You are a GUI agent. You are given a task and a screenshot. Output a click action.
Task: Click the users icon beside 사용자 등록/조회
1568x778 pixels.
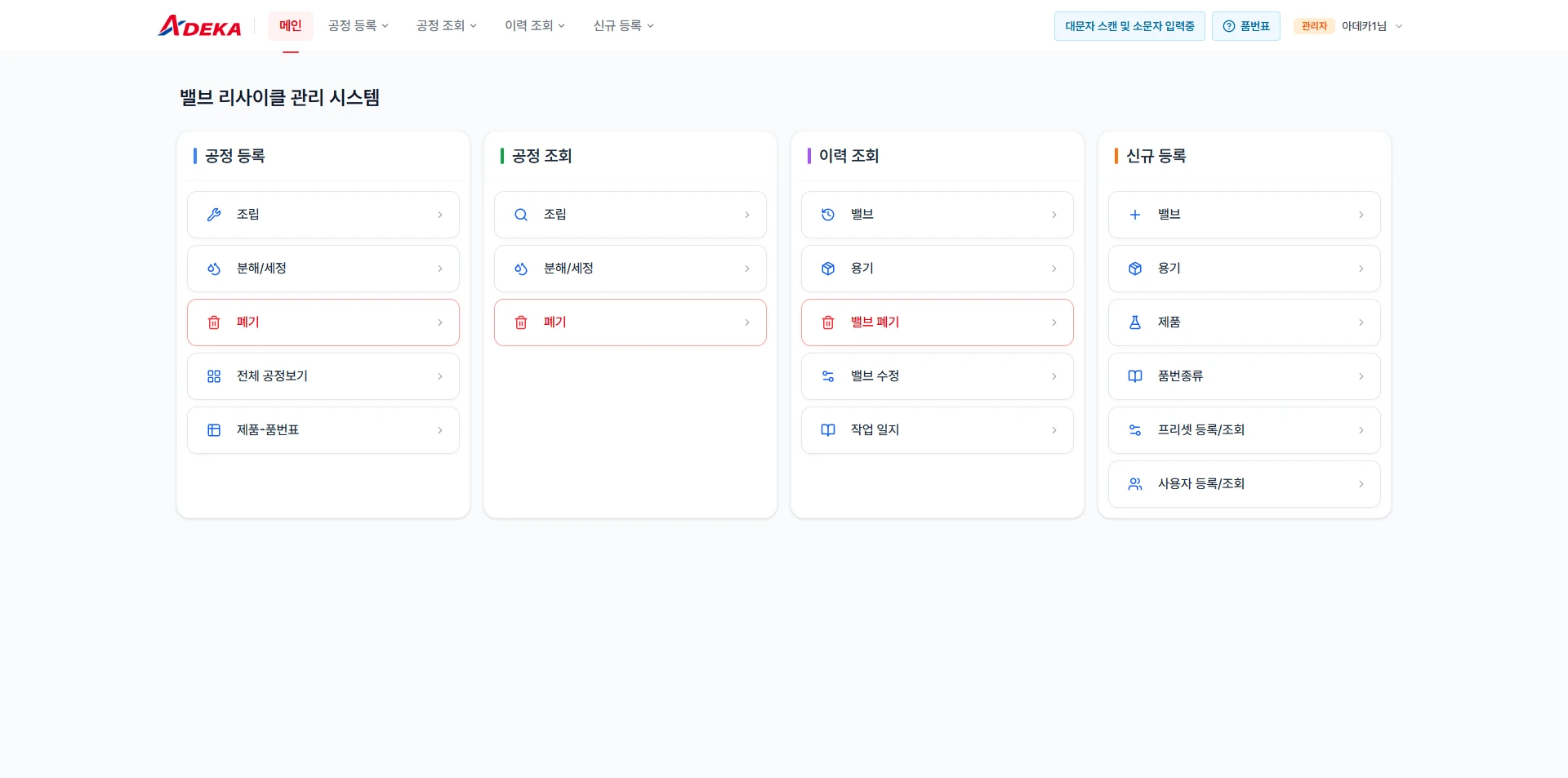click(x=1135, y=484)
